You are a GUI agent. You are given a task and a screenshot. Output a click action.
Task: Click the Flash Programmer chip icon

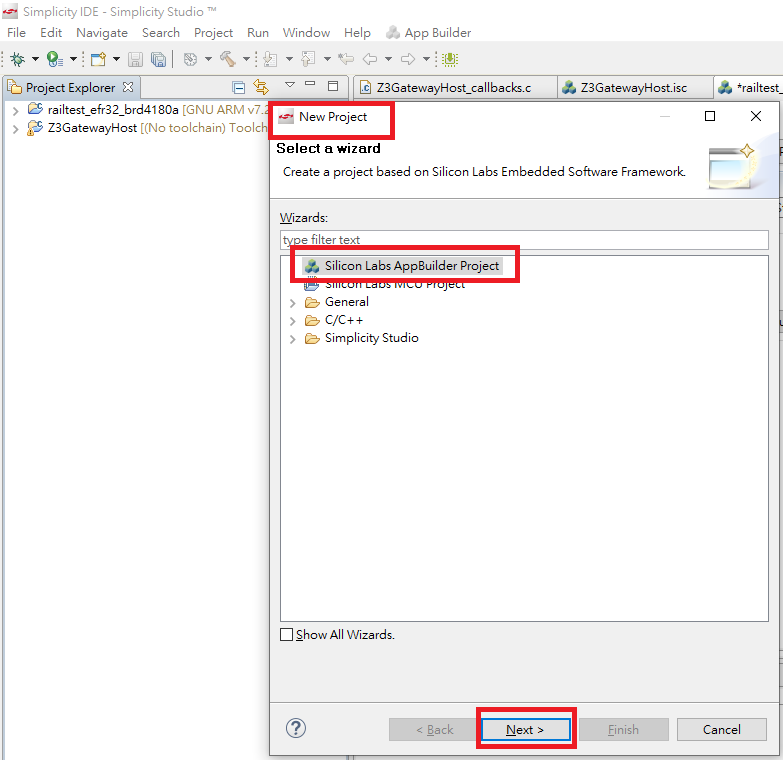tap(450, 59)
